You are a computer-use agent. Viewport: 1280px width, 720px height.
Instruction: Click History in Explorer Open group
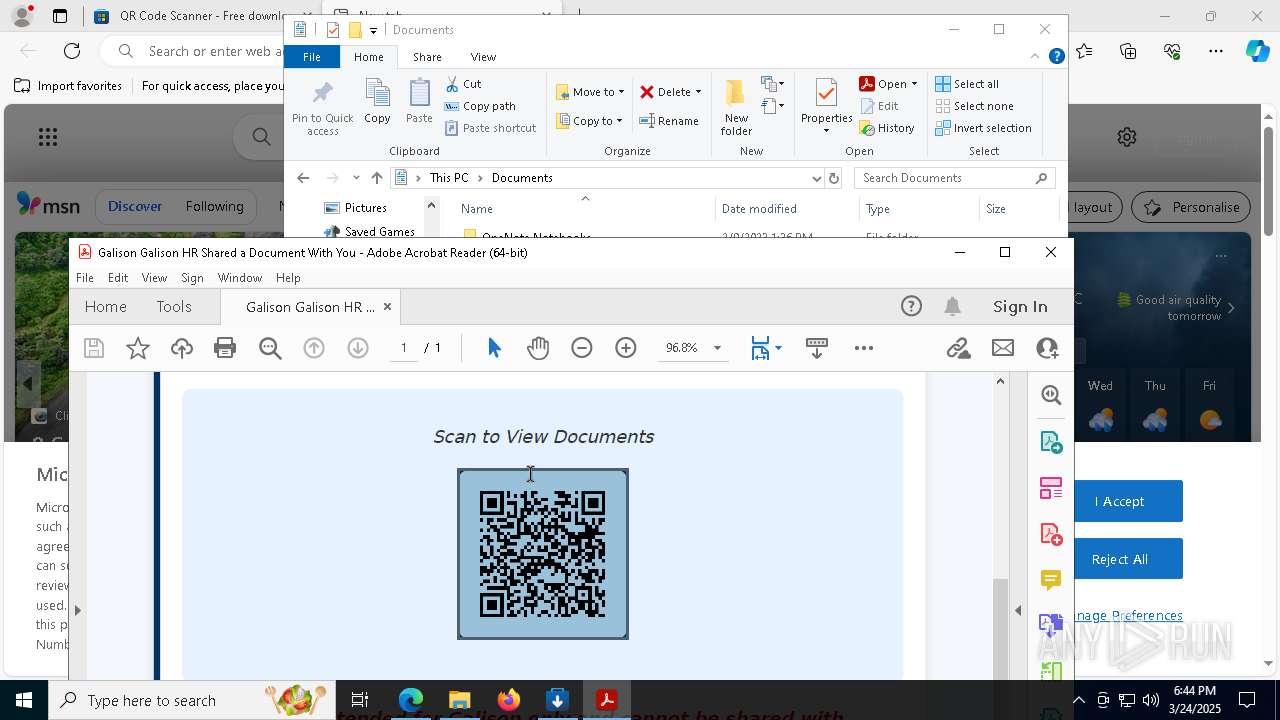click(x=887, y=128)
